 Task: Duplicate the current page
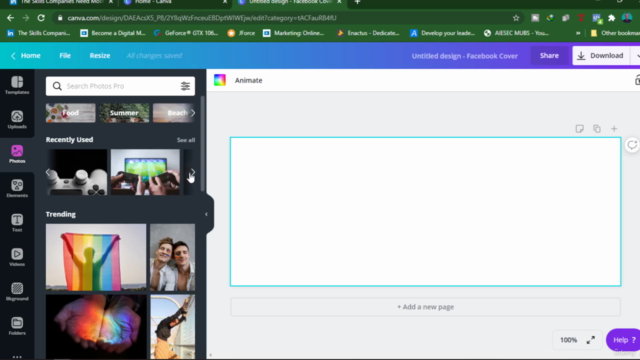pyautogui.click(x=597, y=129)
